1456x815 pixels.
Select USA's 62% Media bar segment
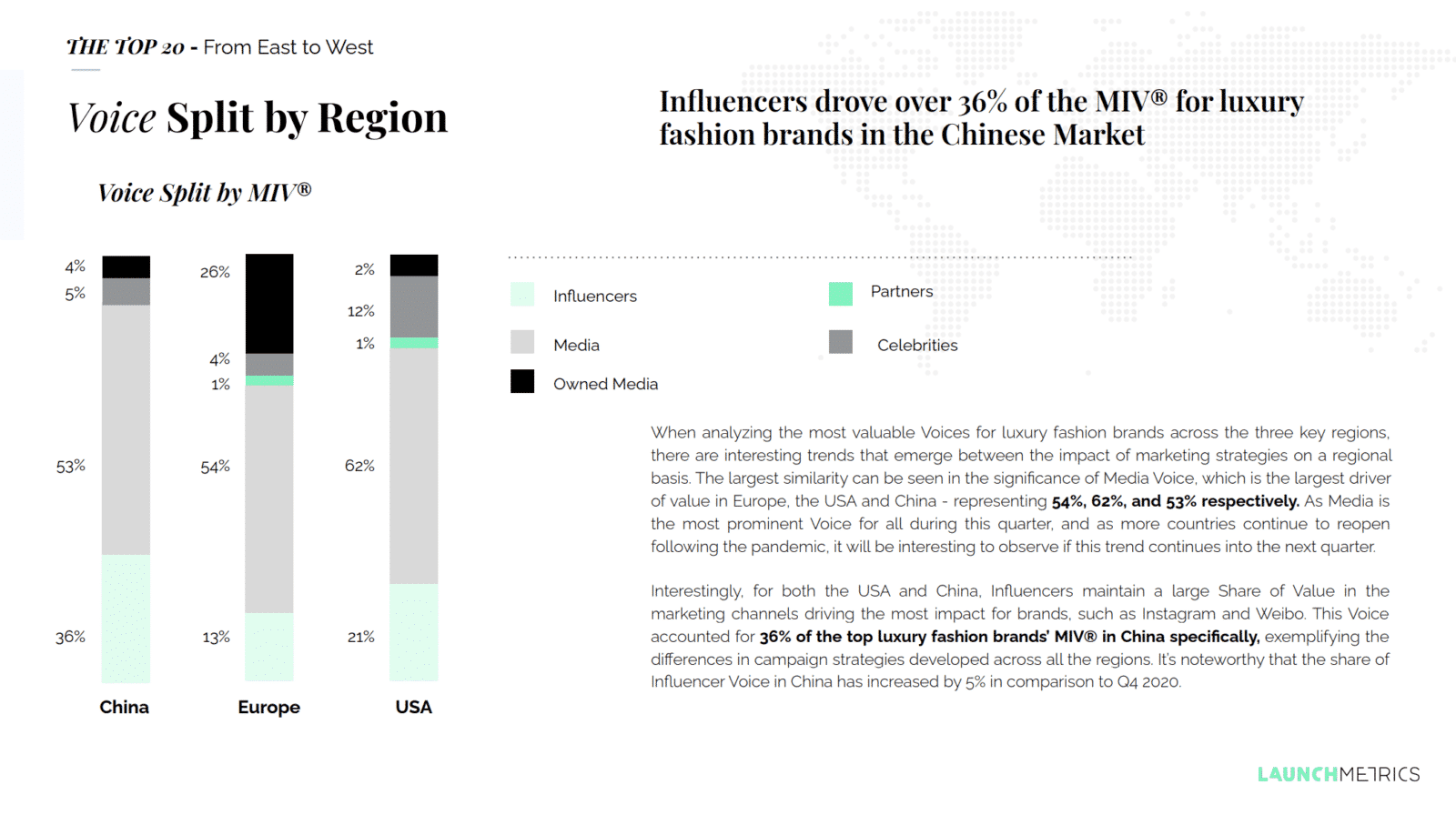(x=414, y=466)
